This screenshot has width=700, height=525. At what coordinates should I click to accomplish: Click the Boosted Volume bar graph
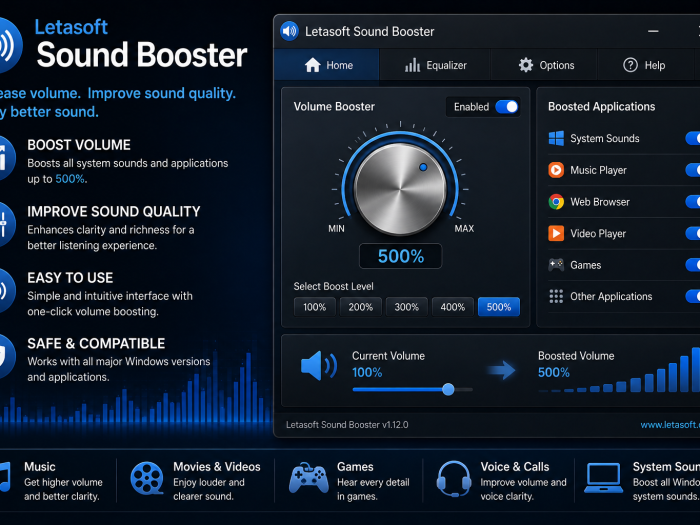[x=620, y=370]
